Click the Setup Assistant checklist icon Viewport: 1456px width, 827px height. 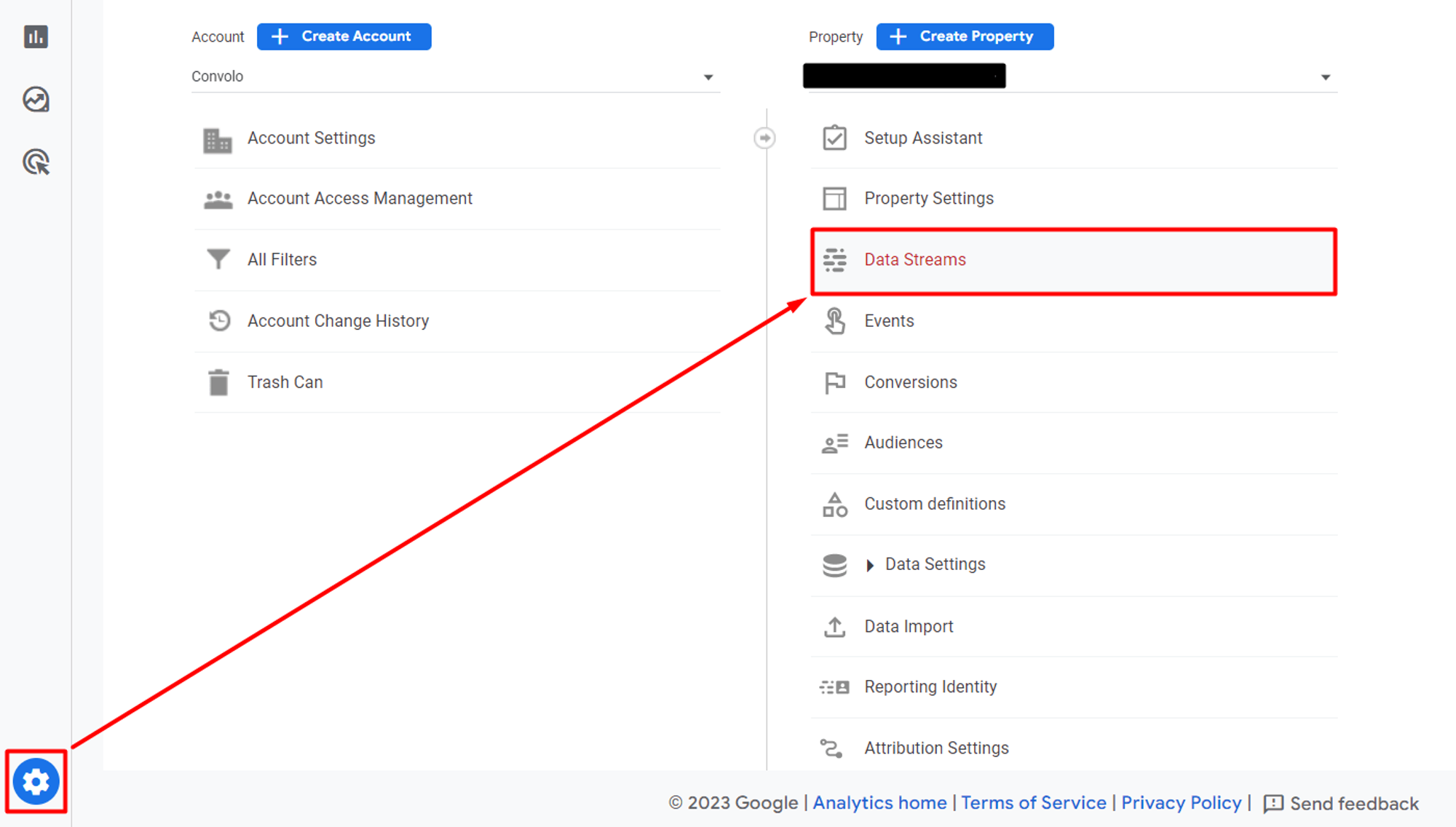[834, 138]
